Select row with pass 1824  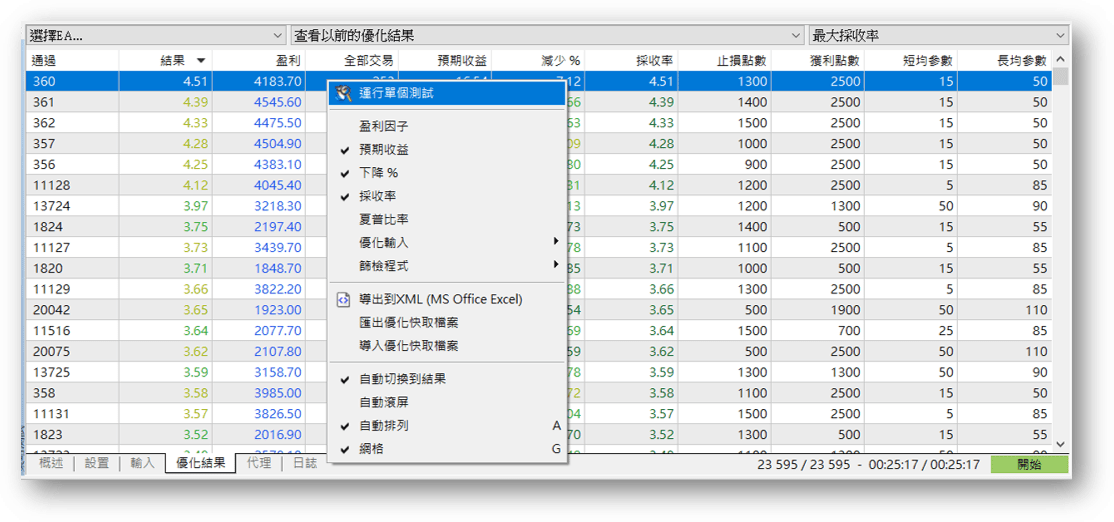539,227
